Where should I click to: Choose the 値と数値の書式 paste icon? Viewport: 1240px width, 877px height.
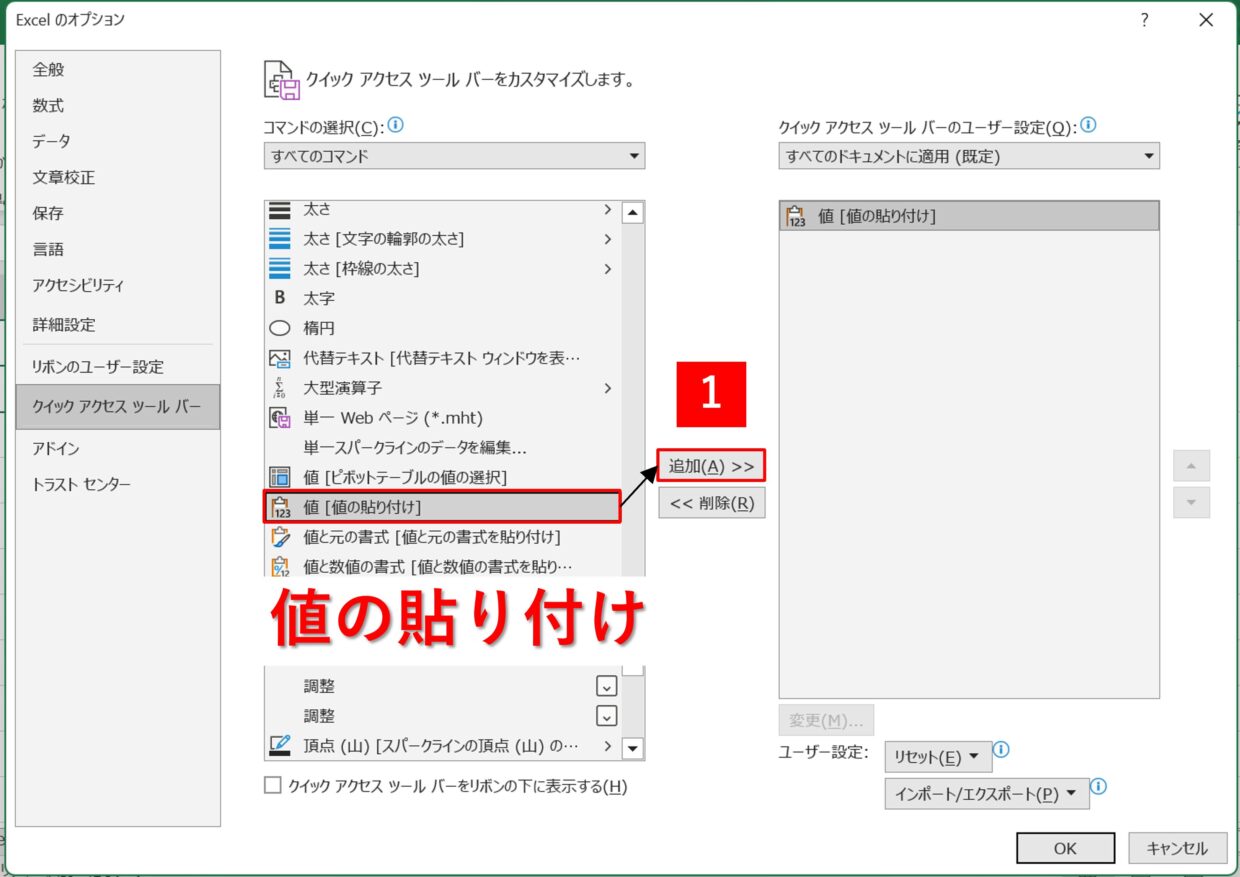280,567
